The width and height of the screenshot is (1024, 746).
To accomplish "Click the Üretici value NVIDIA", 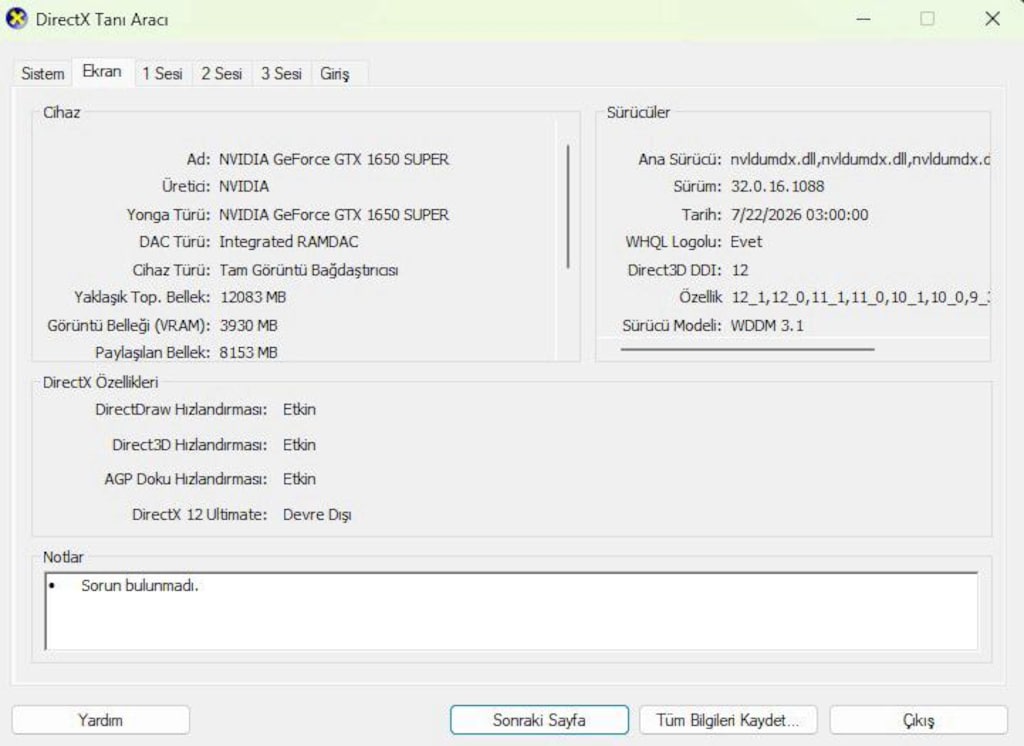I will coord(244,187).
